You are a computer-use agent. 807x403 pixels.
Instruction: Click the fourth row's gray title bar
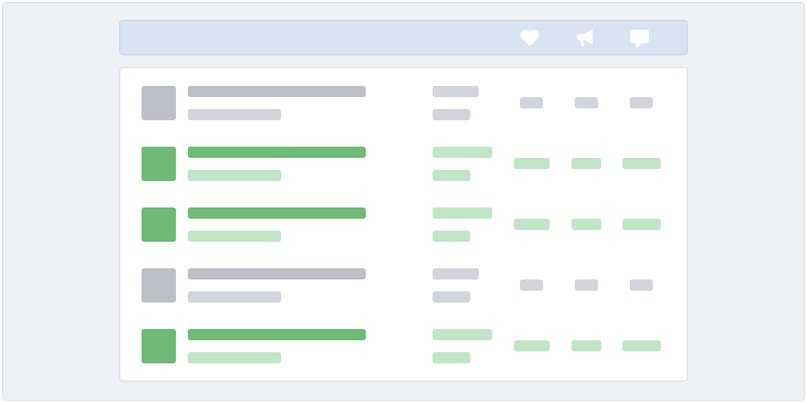pos(277,274)
